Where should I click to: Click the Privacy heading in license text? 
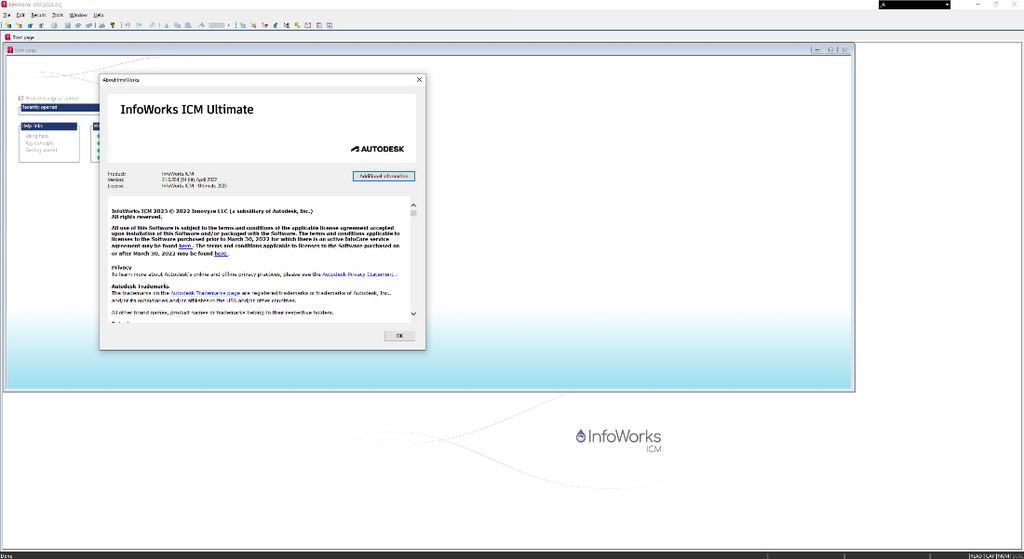121,268
